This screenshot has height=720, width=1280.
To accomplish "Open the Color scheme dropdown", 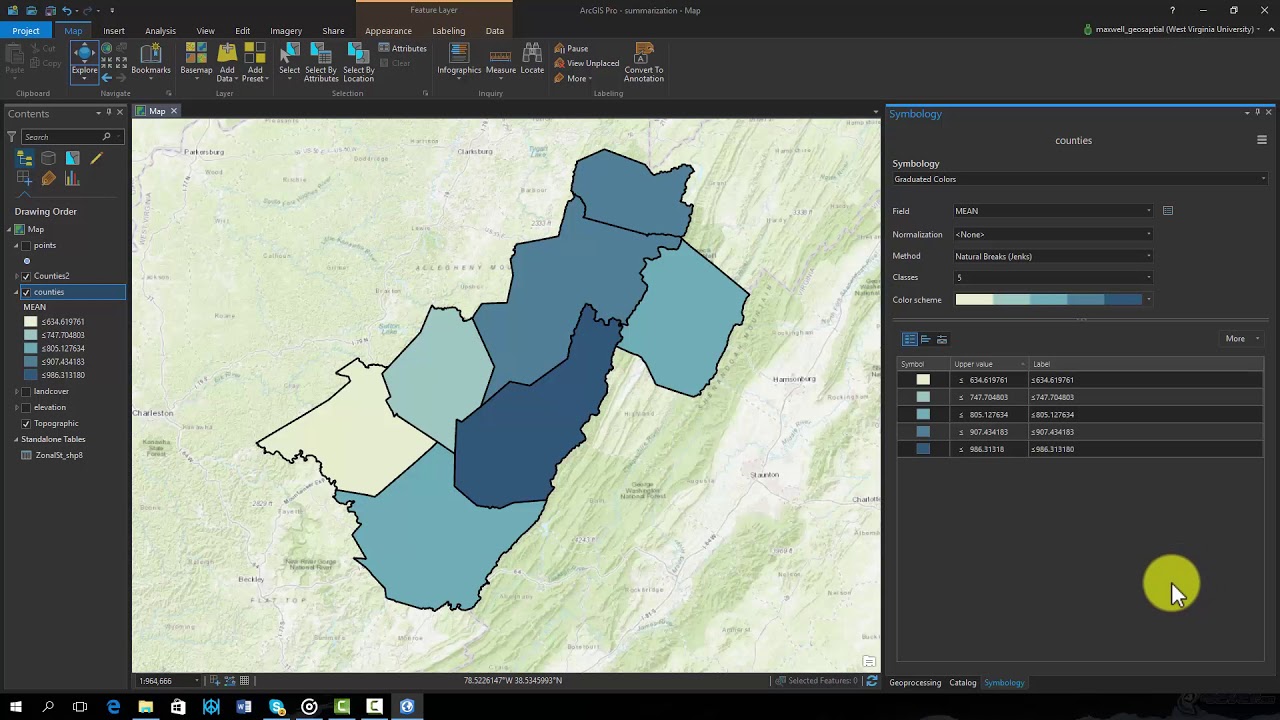I will click(x=1053, y=300).
